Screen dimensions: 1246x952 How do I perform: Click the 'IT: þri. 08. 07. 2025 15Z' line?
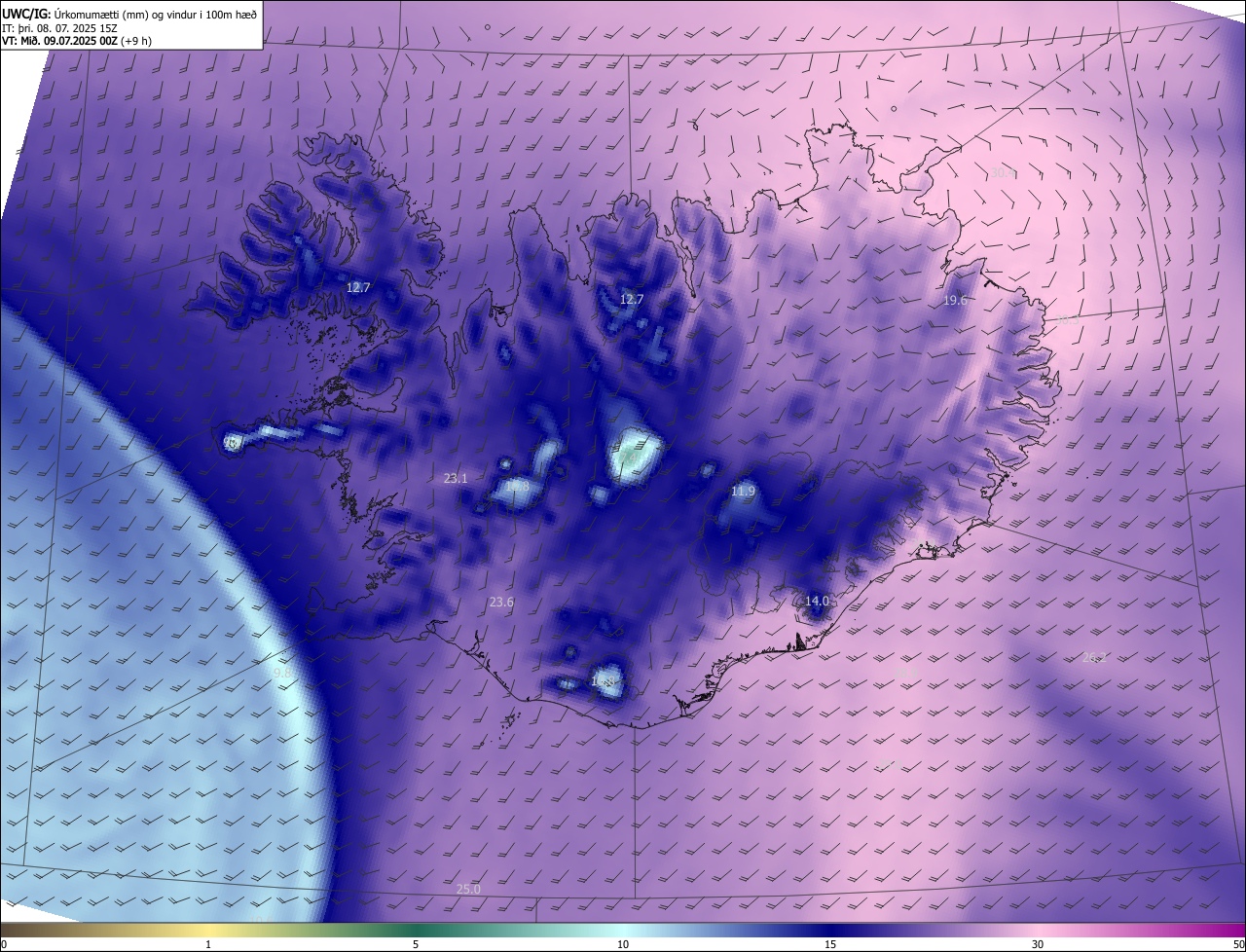pyautogui.click(x=58, y=27)
